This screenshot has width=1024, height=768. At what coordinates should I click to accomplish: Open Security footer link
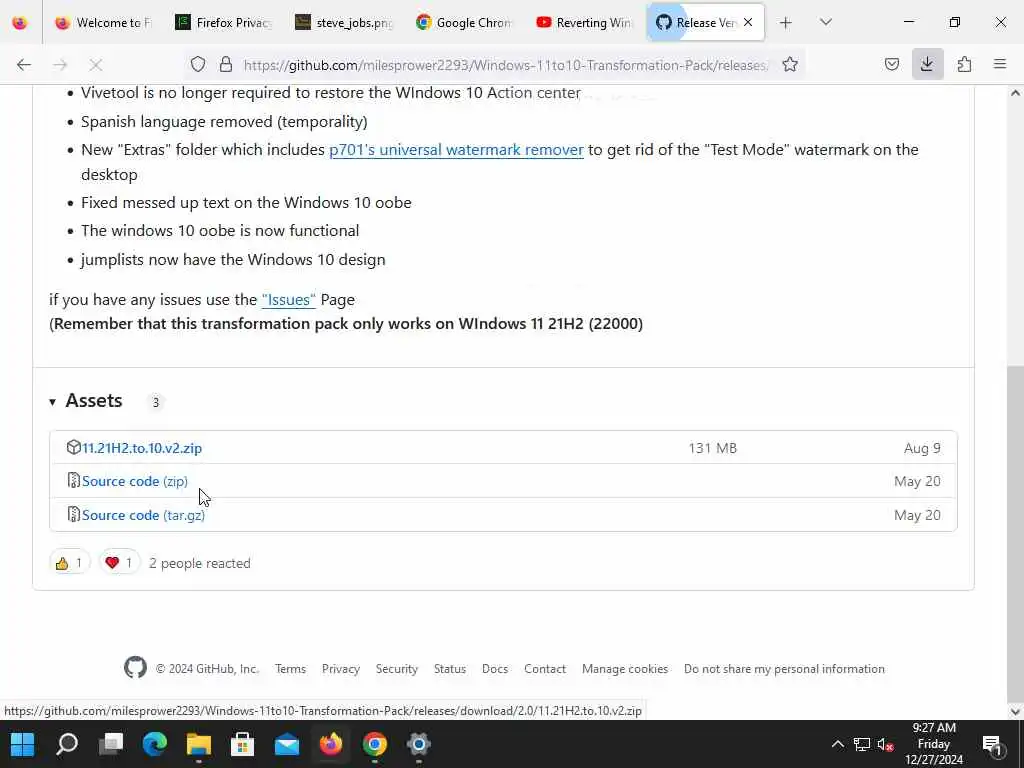[396, 669]
